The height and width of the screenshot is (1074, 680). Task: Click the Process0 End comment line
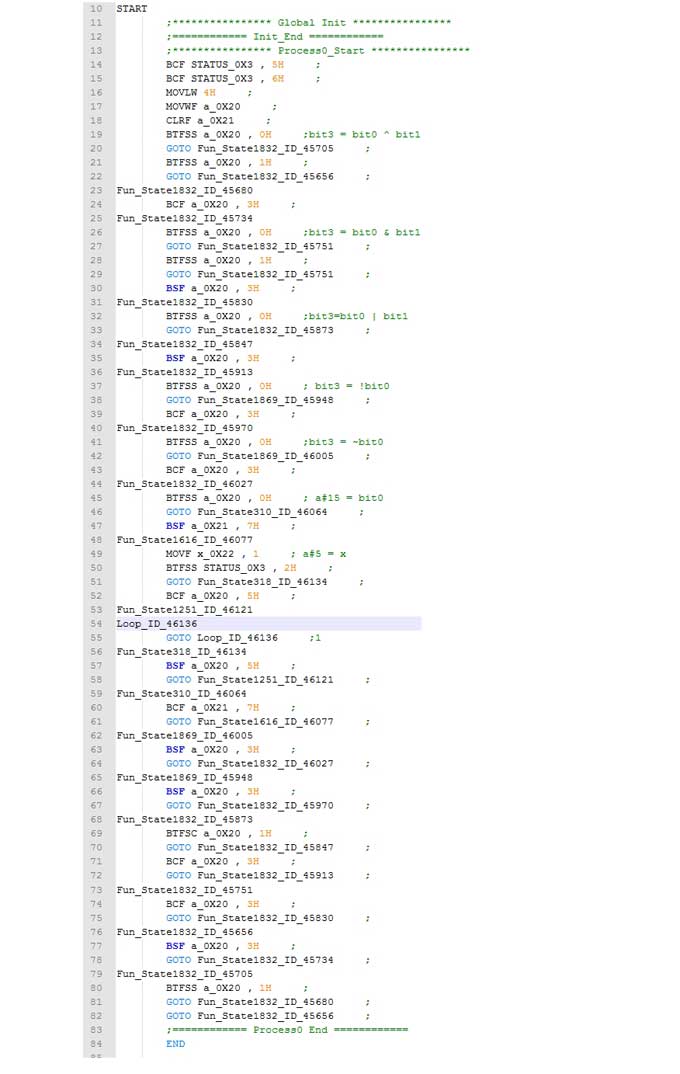(x=287, y=1030)
